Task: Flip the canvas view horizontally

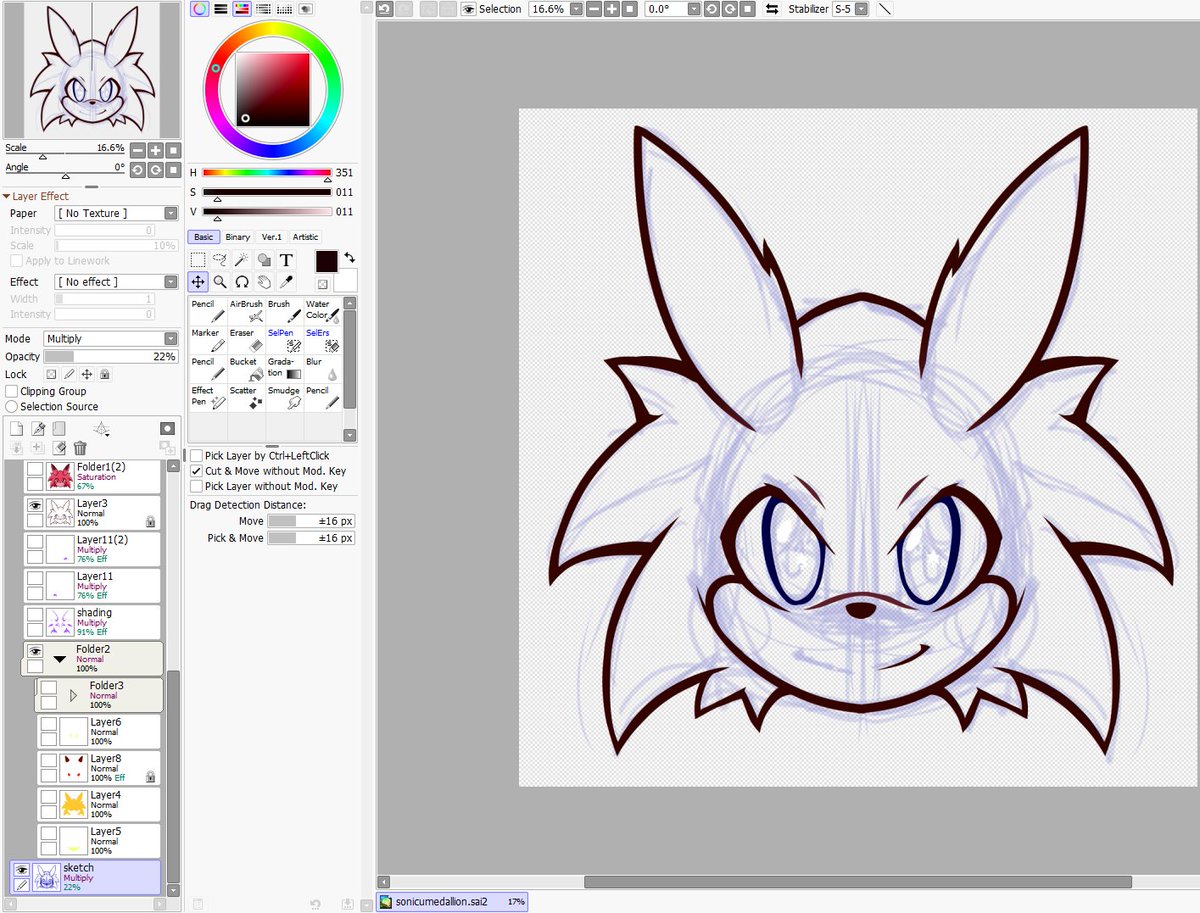Action: pyautogui.click(x=772, y=9)
